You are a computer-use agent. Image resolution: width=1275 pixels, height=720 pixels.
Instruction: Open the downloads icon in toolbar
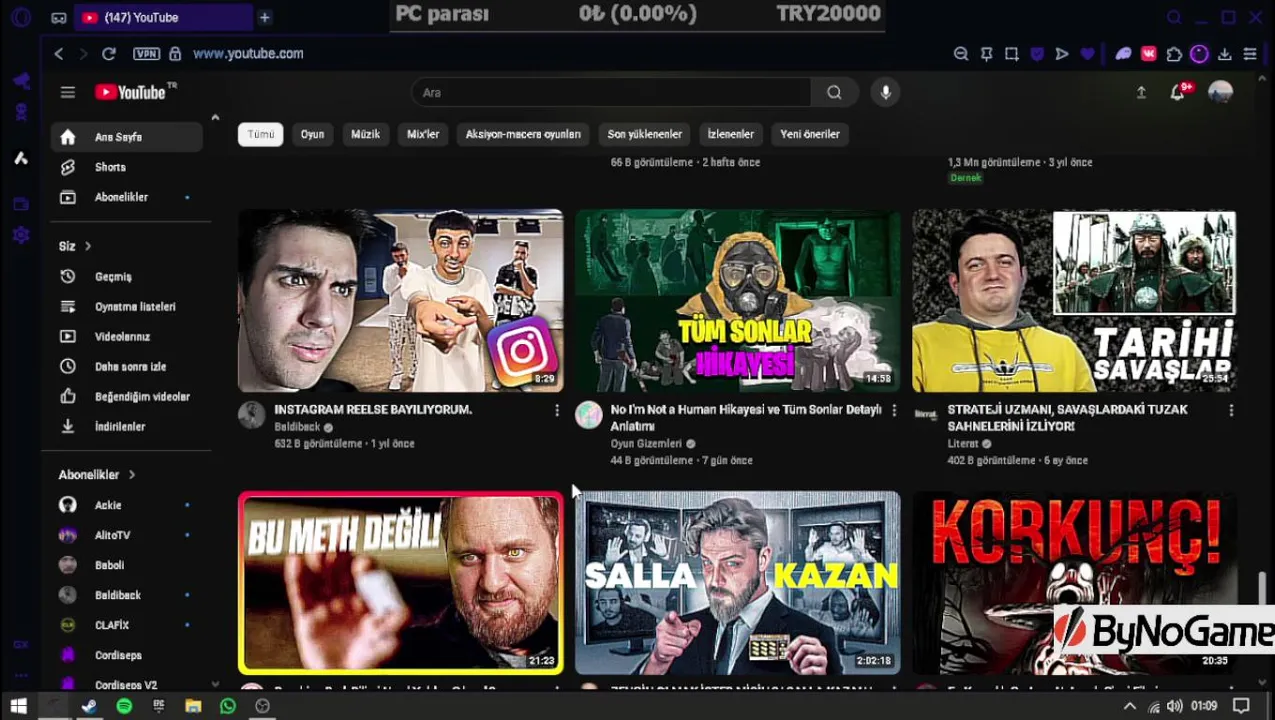tap(1225, 54)
